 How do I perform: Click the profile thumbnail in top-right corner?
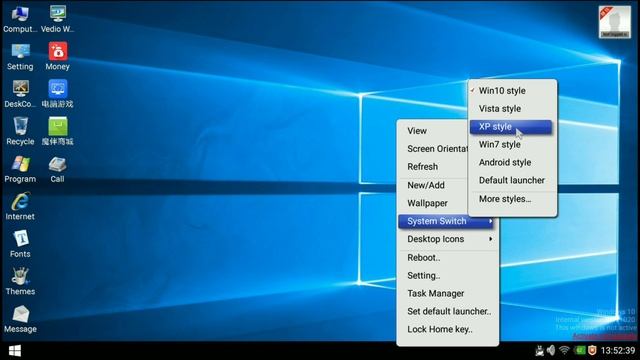[x=615, y=22]
